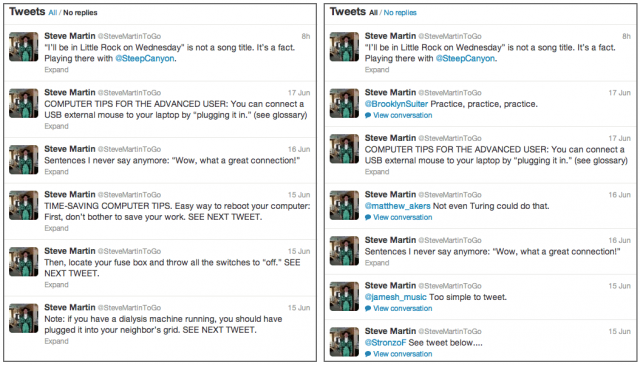Screen dimensions: 640x365
Task: Switch to 'All' tab in left panel
Action: coord(53,13)
